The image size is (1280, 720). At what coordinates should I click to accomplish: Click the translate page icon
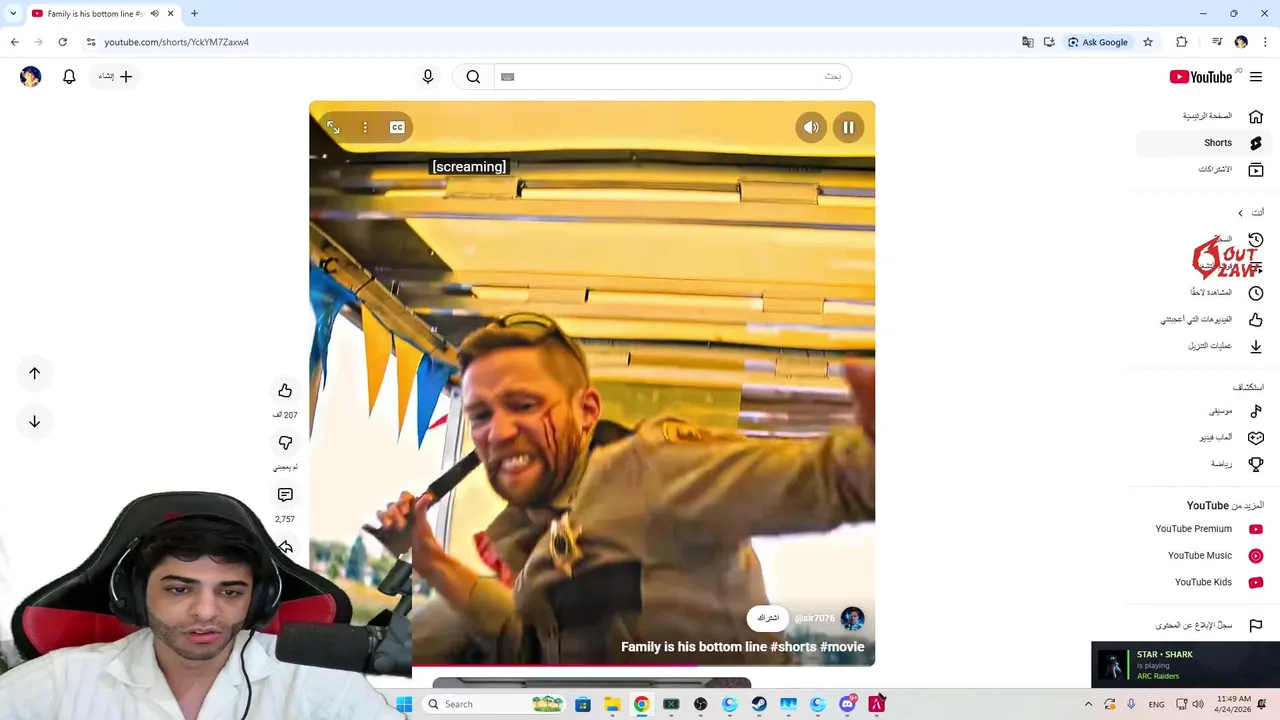[1027, 42]
